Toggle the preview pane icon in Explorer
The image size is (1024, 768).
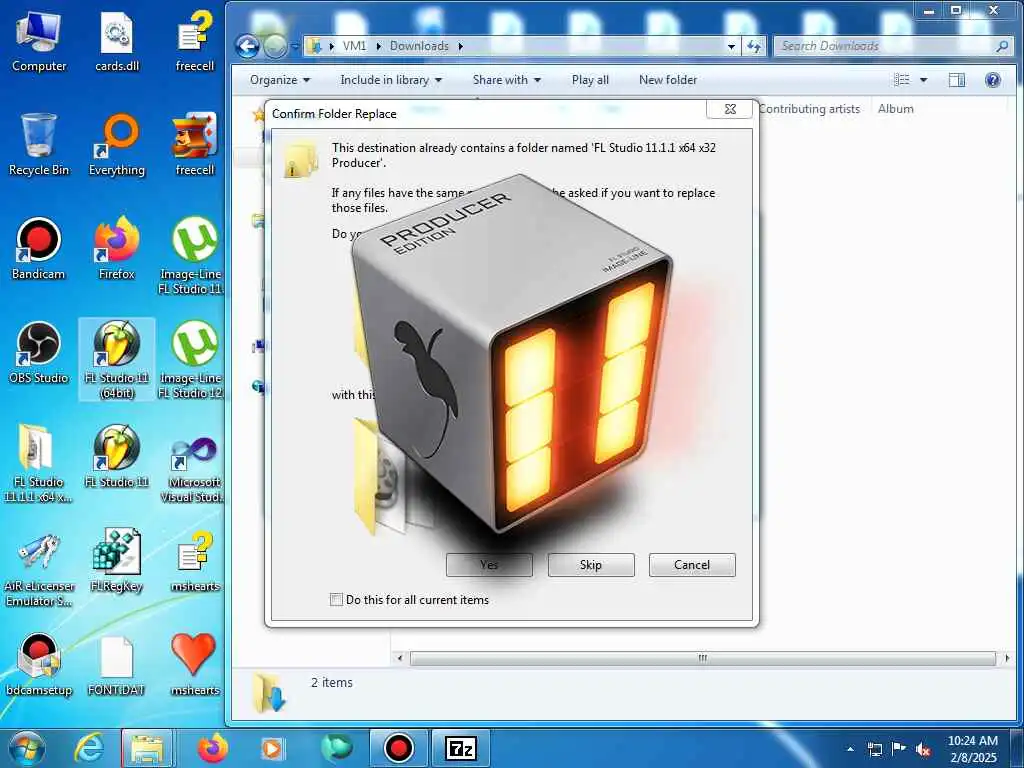click(957, 80)
